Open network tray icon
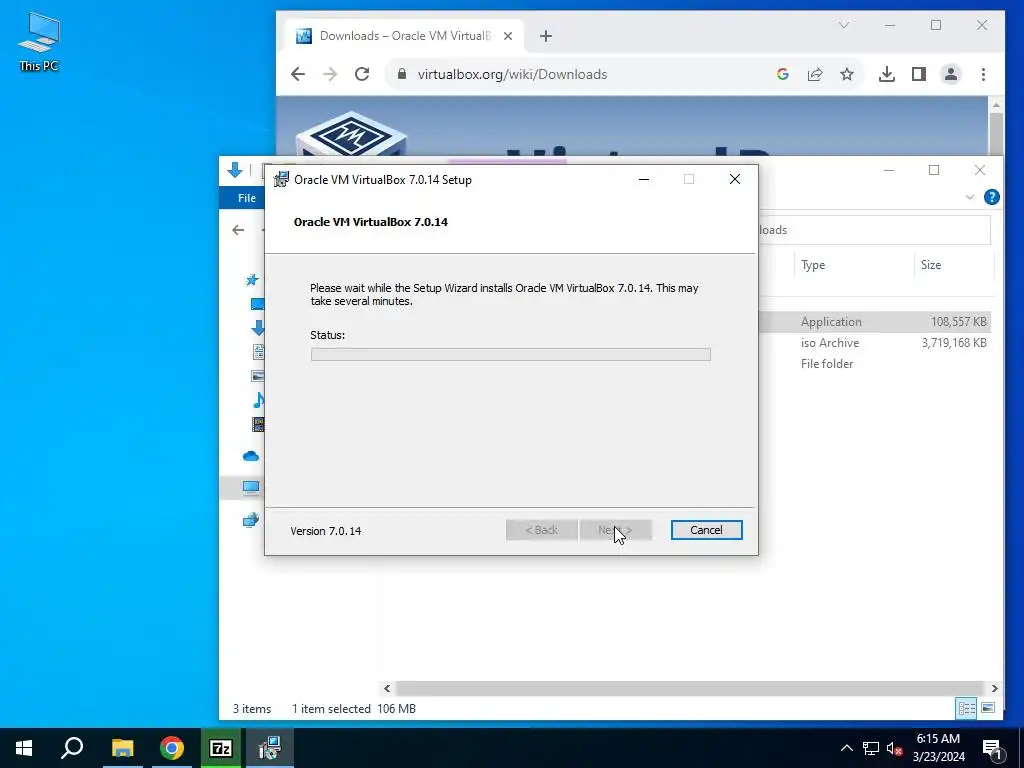1024x768 pixels. 871,748
